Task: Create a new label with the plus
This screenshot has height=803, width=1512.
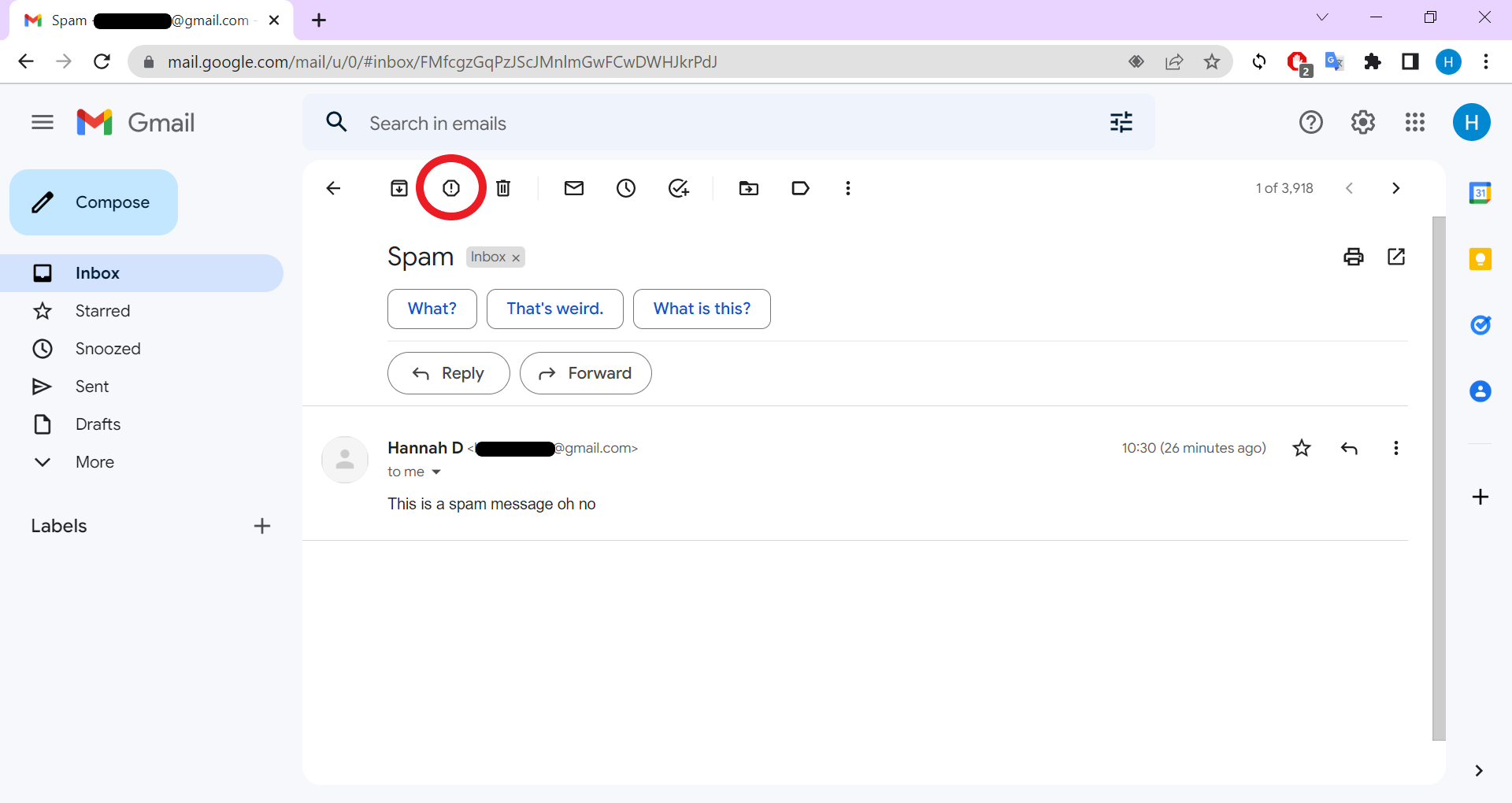Action: tap(262, 526)
